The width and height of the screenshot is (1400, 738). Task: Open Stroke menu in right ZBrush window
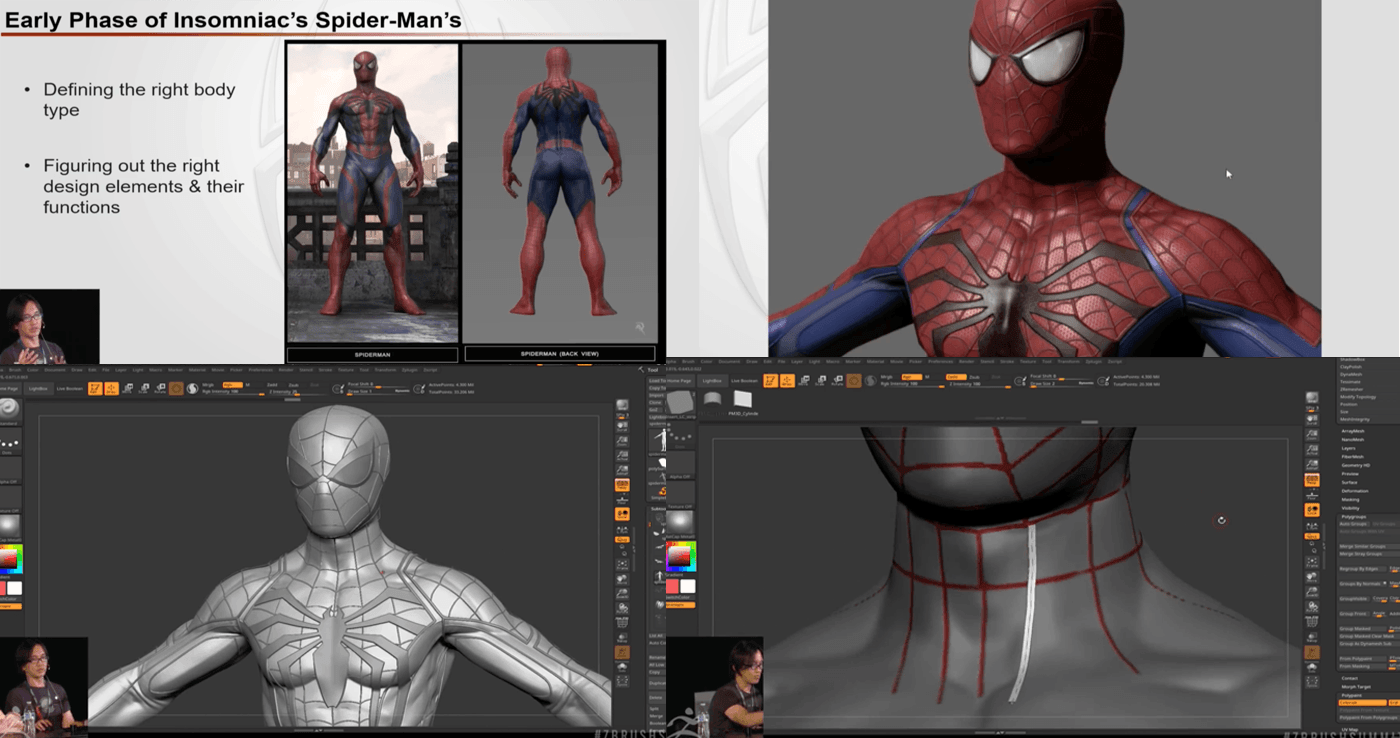pyautogui.click(x=1006, y=361)
